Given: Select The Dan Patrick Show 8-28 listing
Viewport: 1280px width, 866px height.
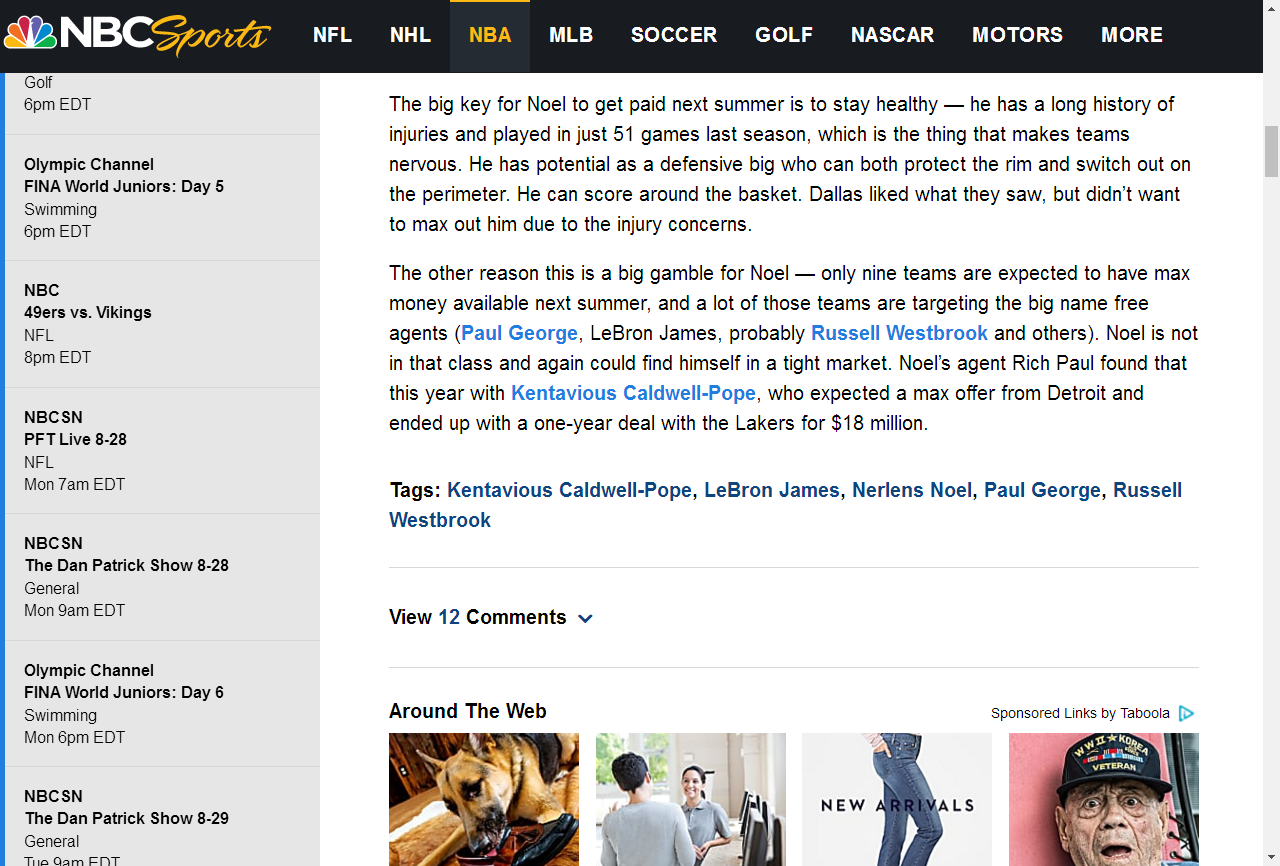Looking at the screenshot, I should 162,577.
